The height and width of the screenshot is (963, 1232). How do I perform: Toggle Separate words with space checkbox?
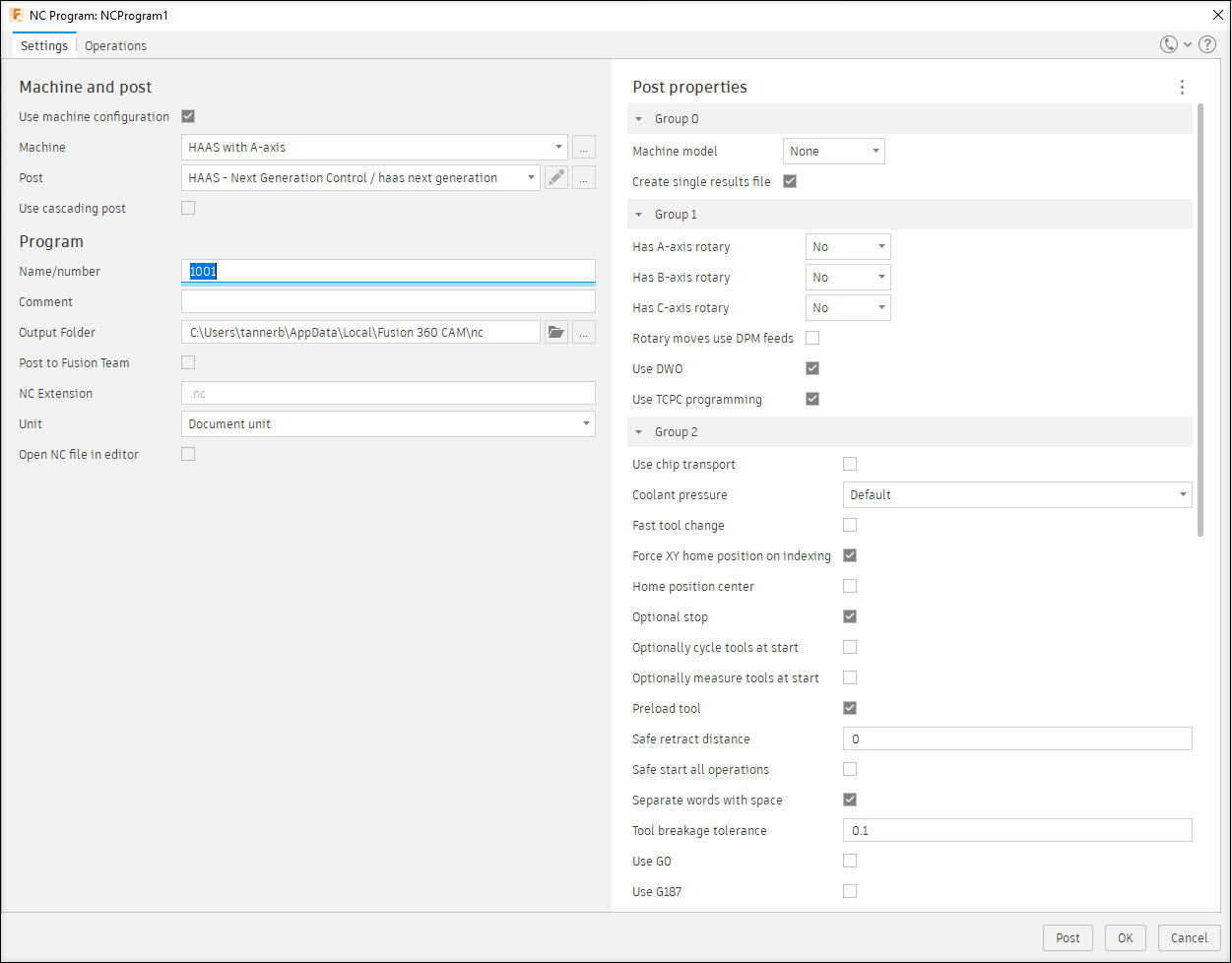pyautogui.click(x=850, y=800)
